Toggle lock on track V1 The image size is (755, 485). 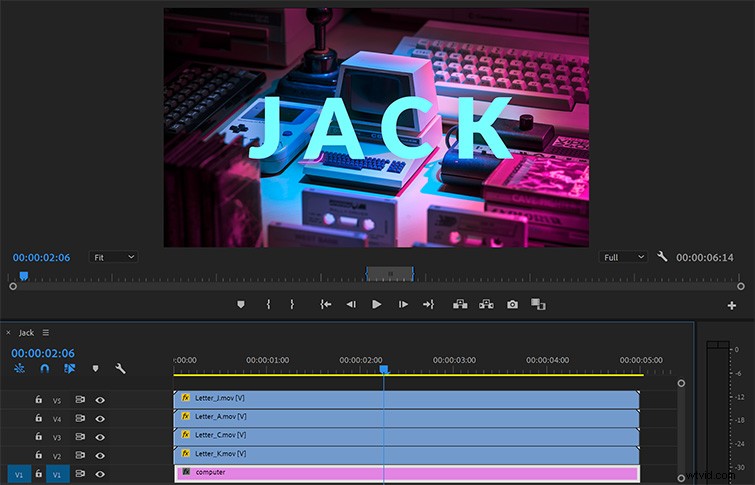click(38, 474)
